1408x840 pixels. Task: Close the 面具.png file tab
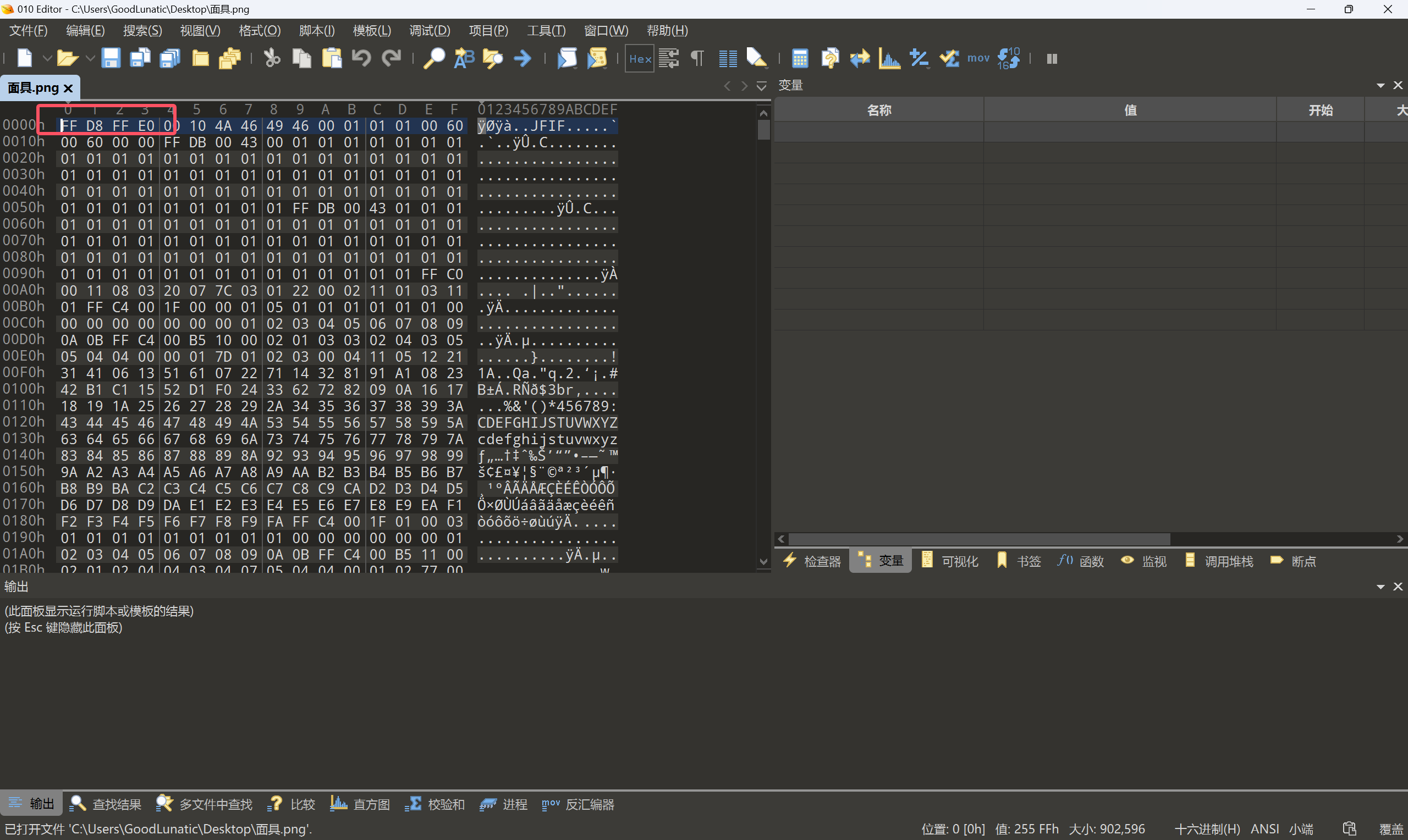click(69, 89)
